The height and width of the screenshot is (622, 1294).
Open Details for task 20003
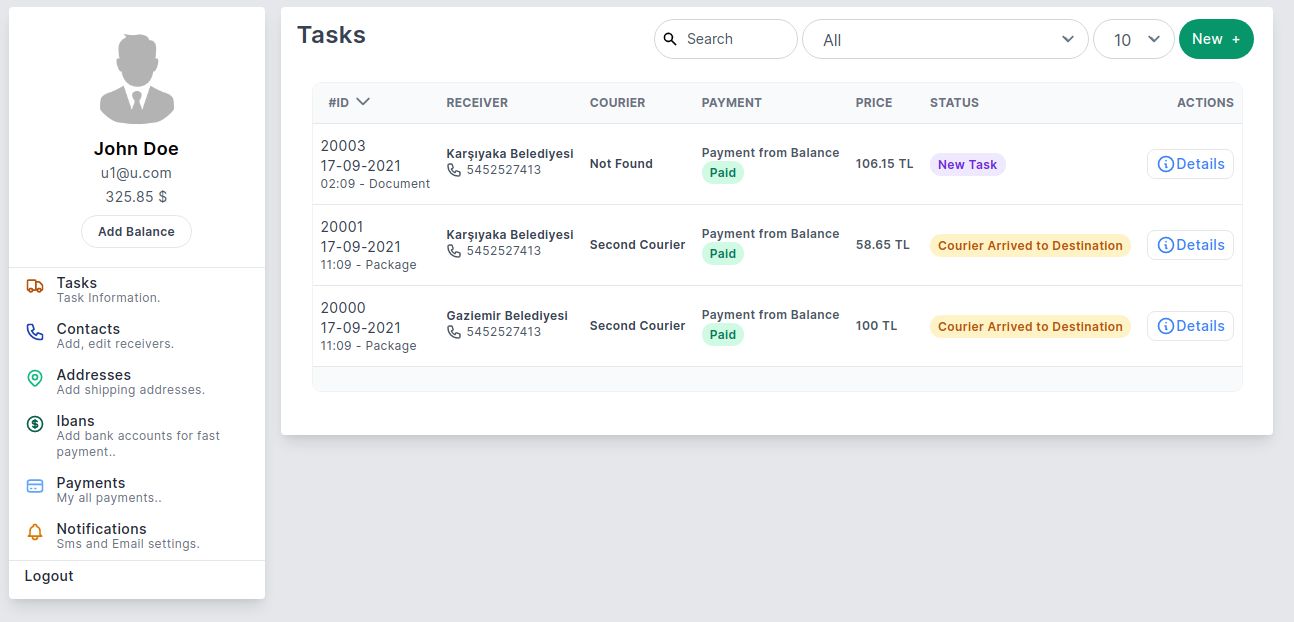click(x=1190, y=164)
